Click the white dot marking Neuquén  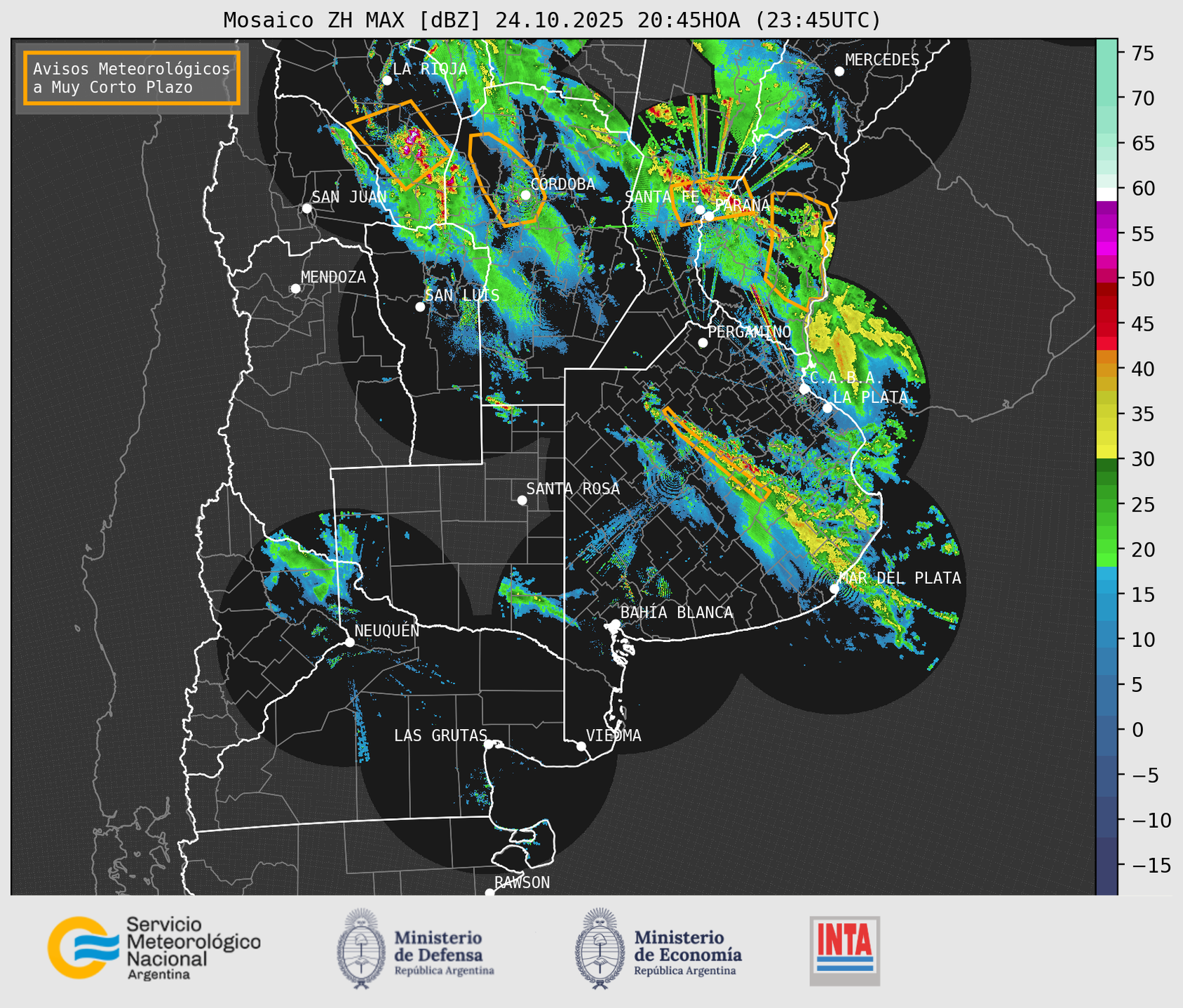(349, 642)
